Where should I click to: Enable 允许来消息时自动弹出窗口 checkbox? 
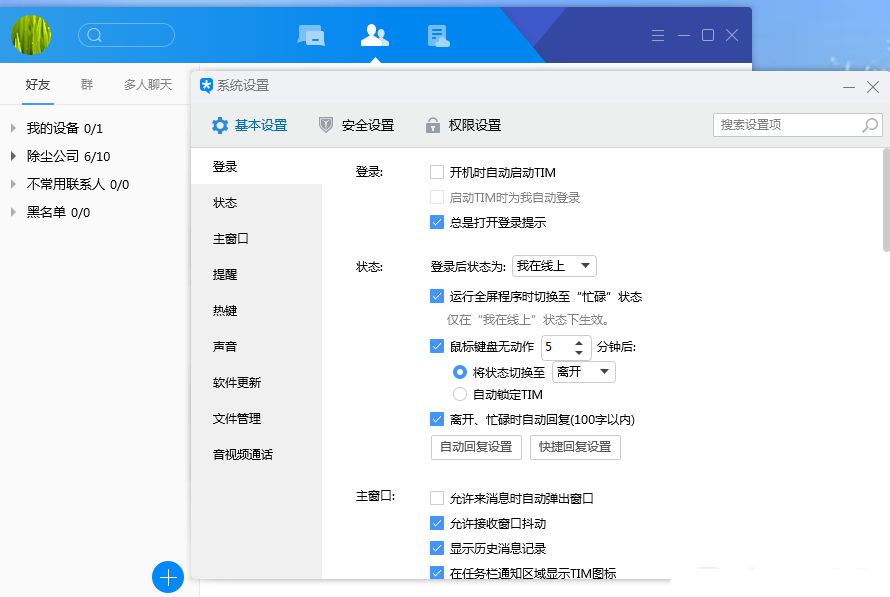(x=436, y=498)
